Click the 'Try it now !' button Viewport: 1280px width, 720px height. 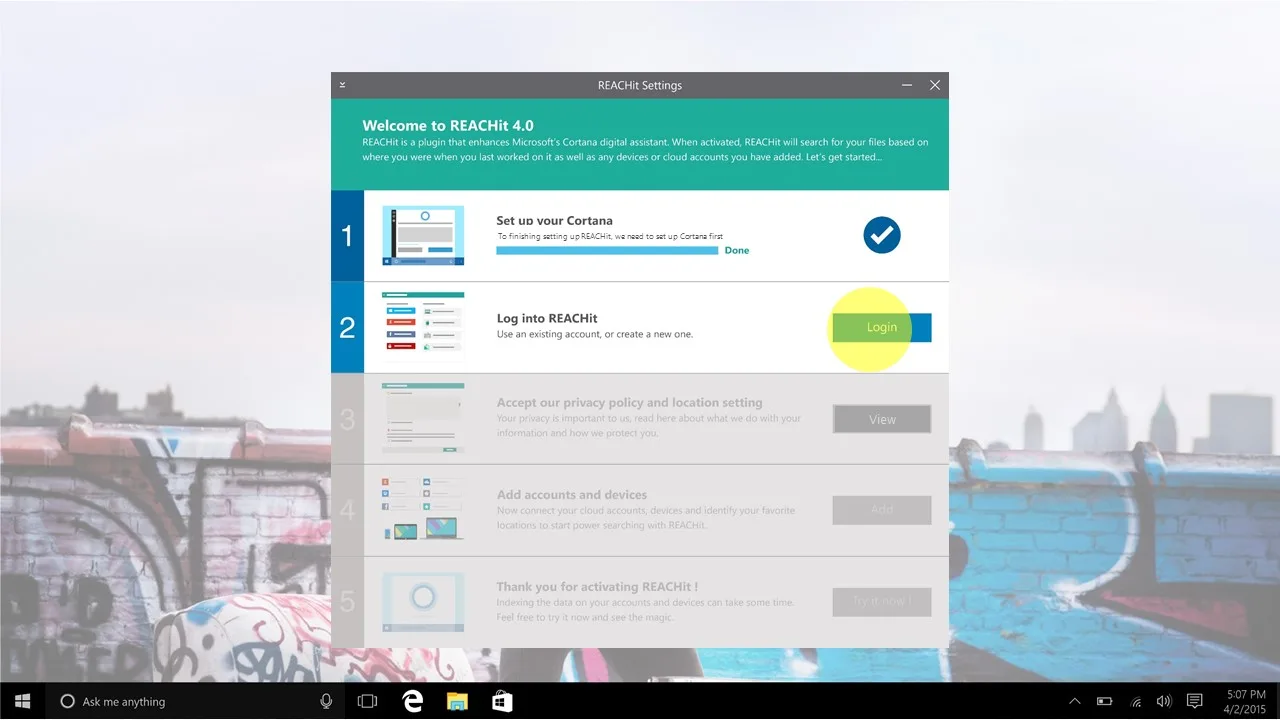(882, 602)
